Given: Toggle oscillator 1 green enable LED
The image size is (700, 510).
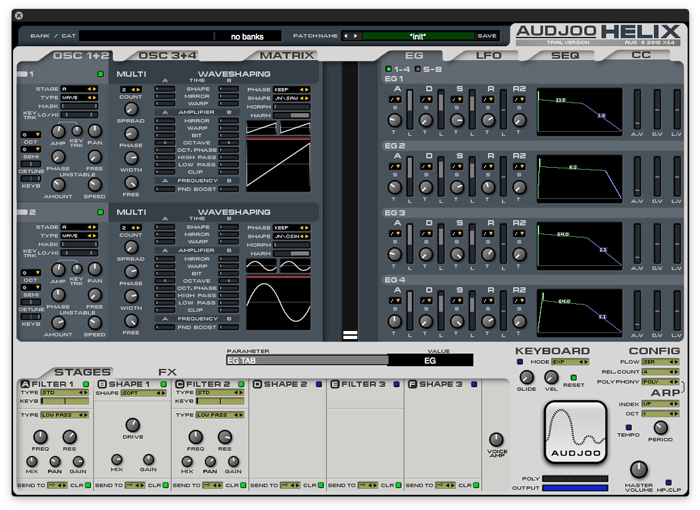Looking at the screenshot, I should (x=100, y=75).
